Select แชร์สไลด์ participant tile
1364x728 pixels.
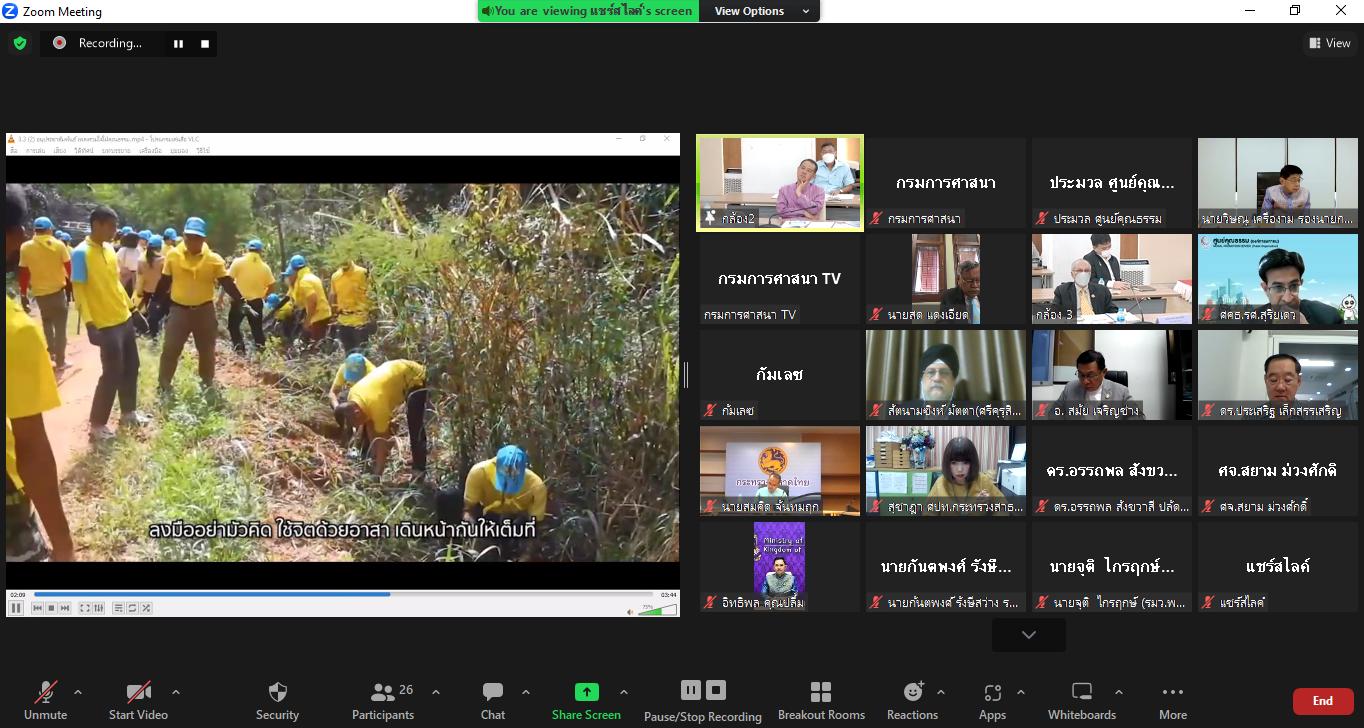click(1278, 567)
